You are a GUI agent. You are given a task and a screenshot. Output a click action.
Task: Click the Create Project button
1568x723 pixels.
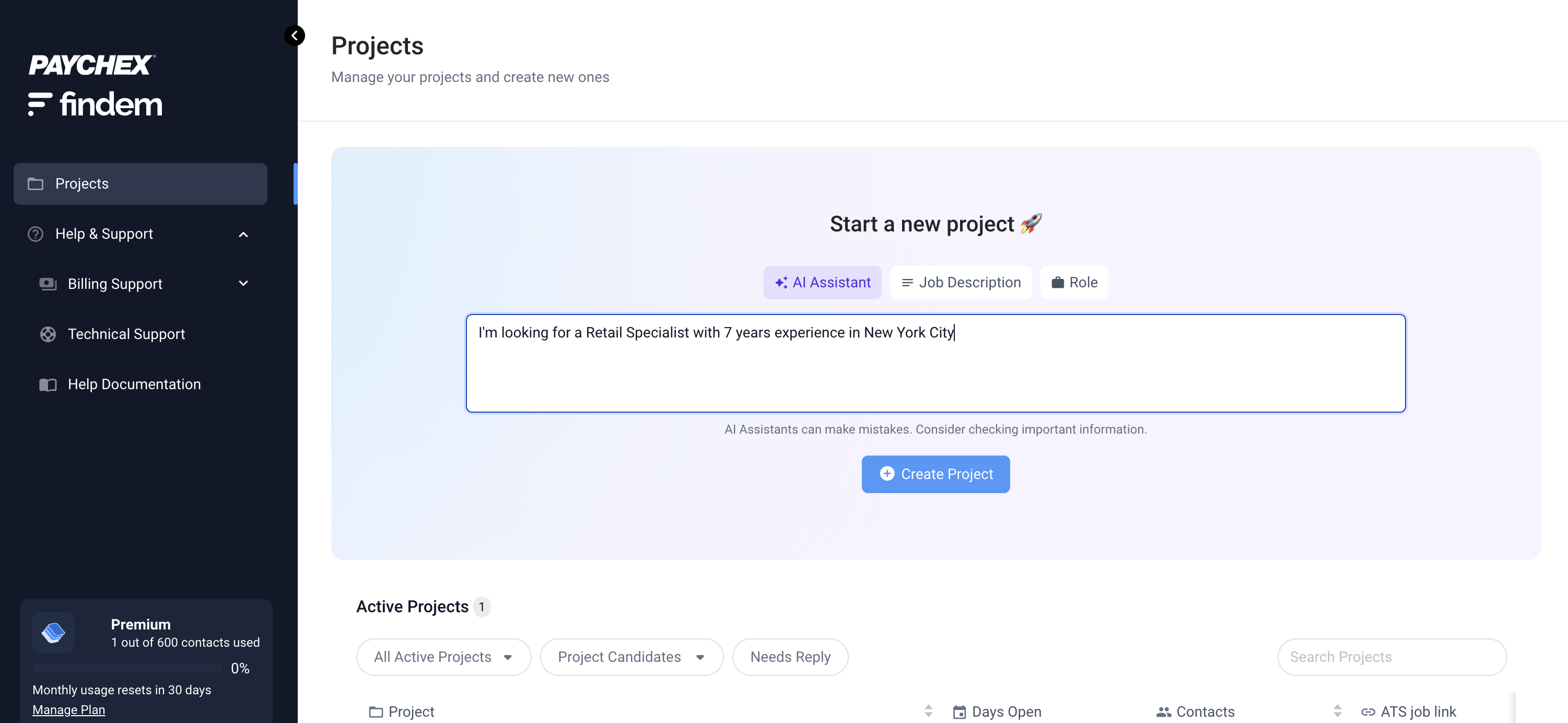point(935,474)
